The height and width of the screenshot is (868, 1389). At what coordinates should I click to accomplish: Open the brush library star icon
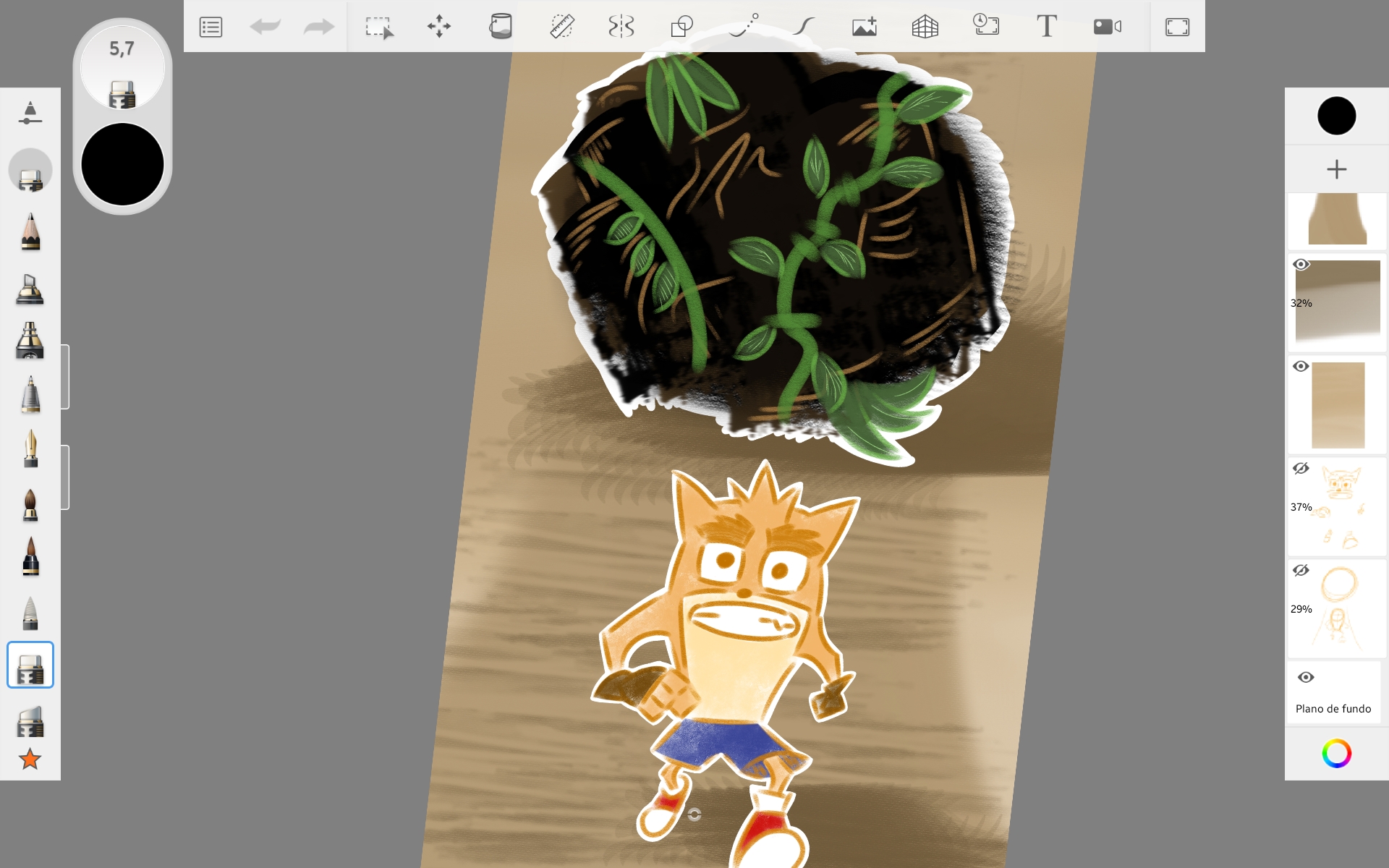(30, 759)
